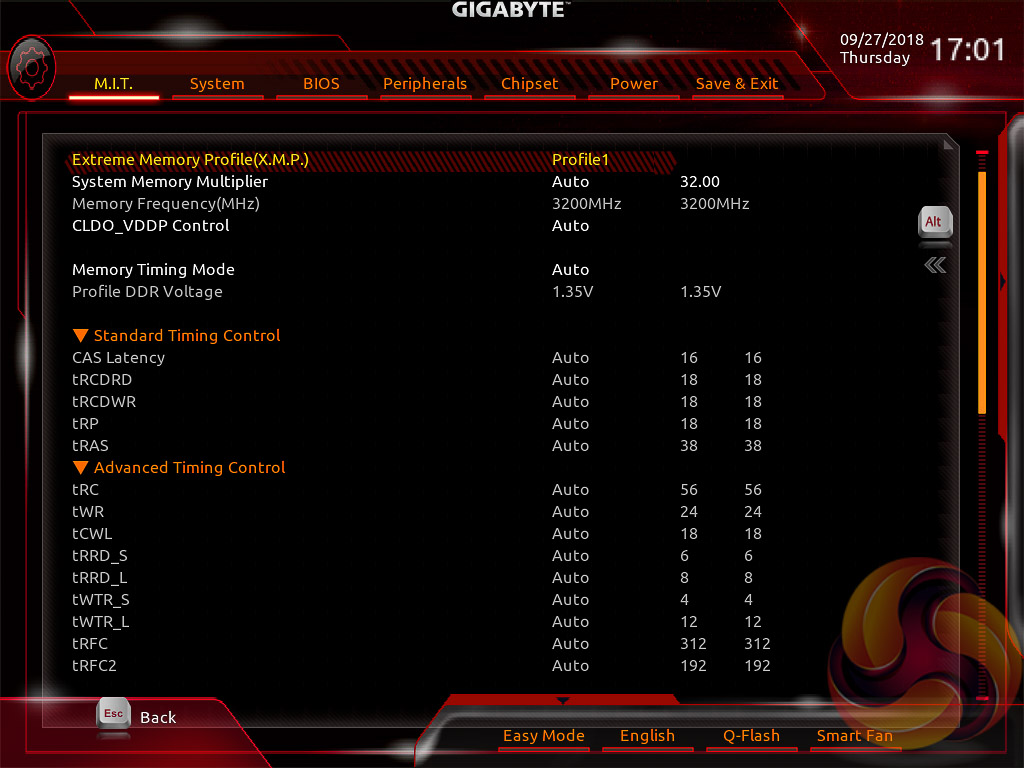
Task: Change Memory Timing Mode Auto value
Action: click(x=570, y=270)
